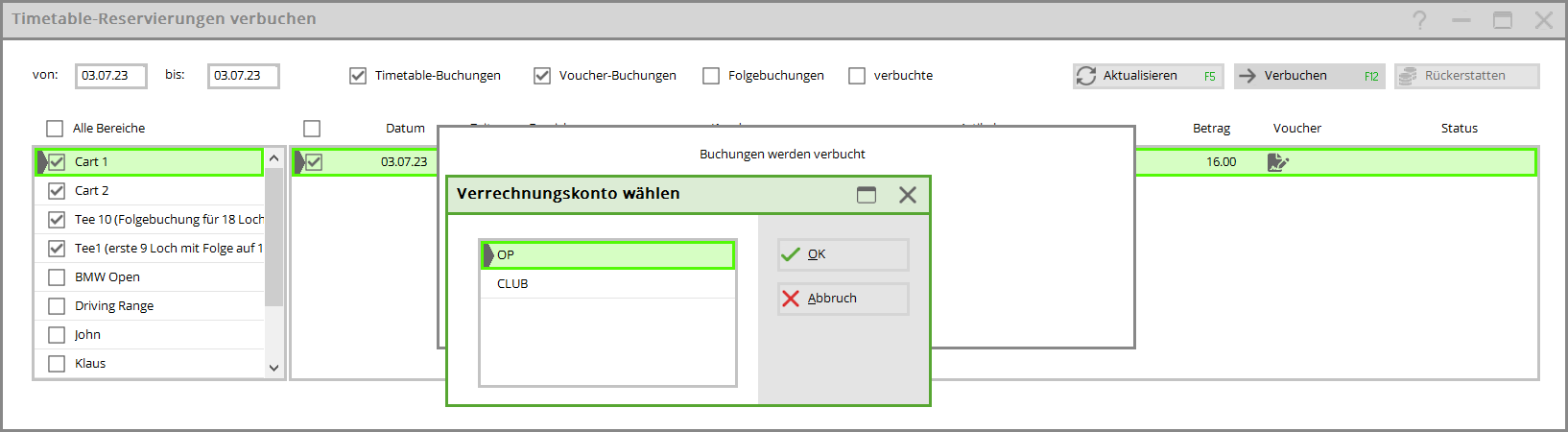This screenshot has width=1568, height=432.
Task: Click the bis date field
Action: coord(244,76)
